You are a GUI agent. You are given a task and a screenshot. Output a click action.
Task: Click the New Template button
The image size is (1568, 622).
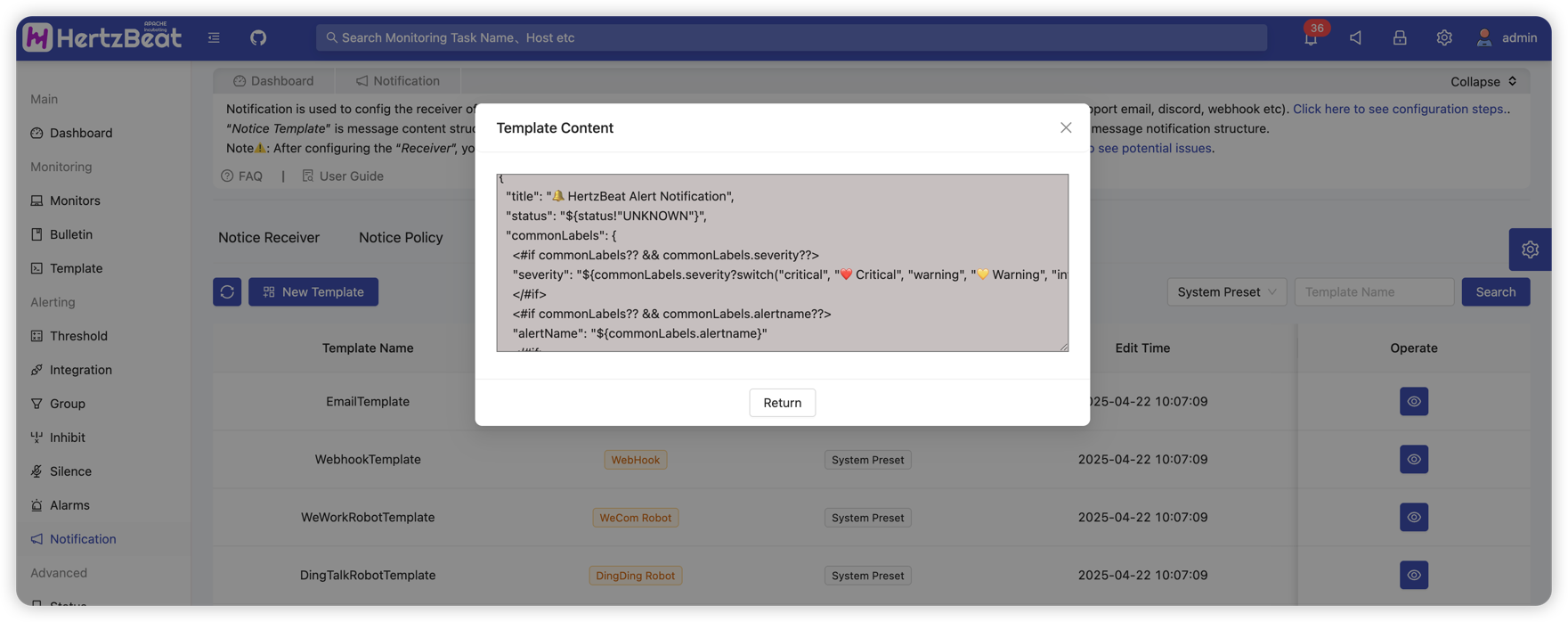313,292
